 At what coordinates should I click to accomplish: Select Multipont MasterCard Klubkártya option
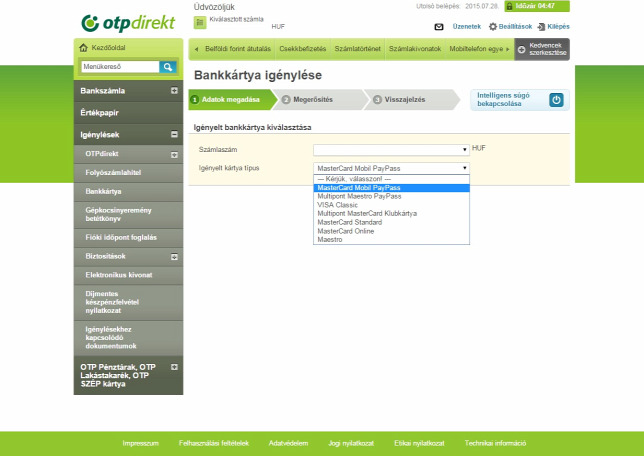click(391, 214)
